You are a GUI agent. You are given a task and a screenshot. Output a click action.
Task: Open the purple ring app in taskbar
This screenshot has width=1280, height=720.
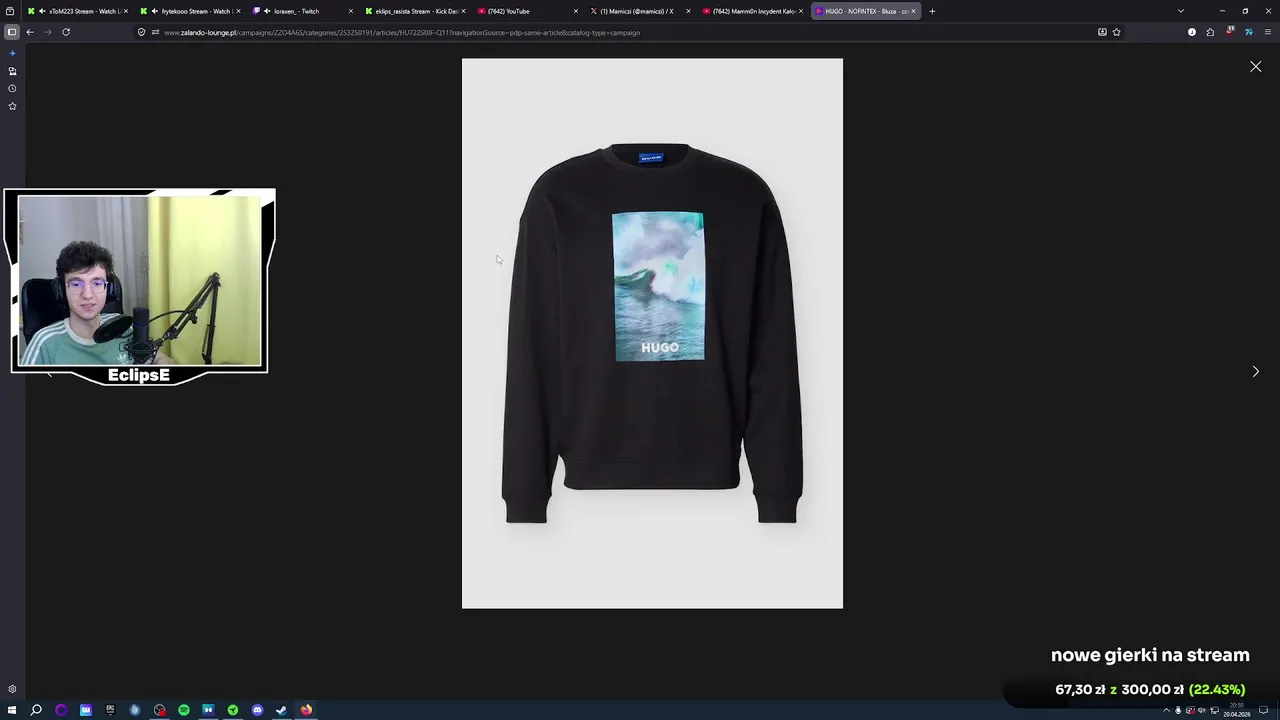(61, 710)
